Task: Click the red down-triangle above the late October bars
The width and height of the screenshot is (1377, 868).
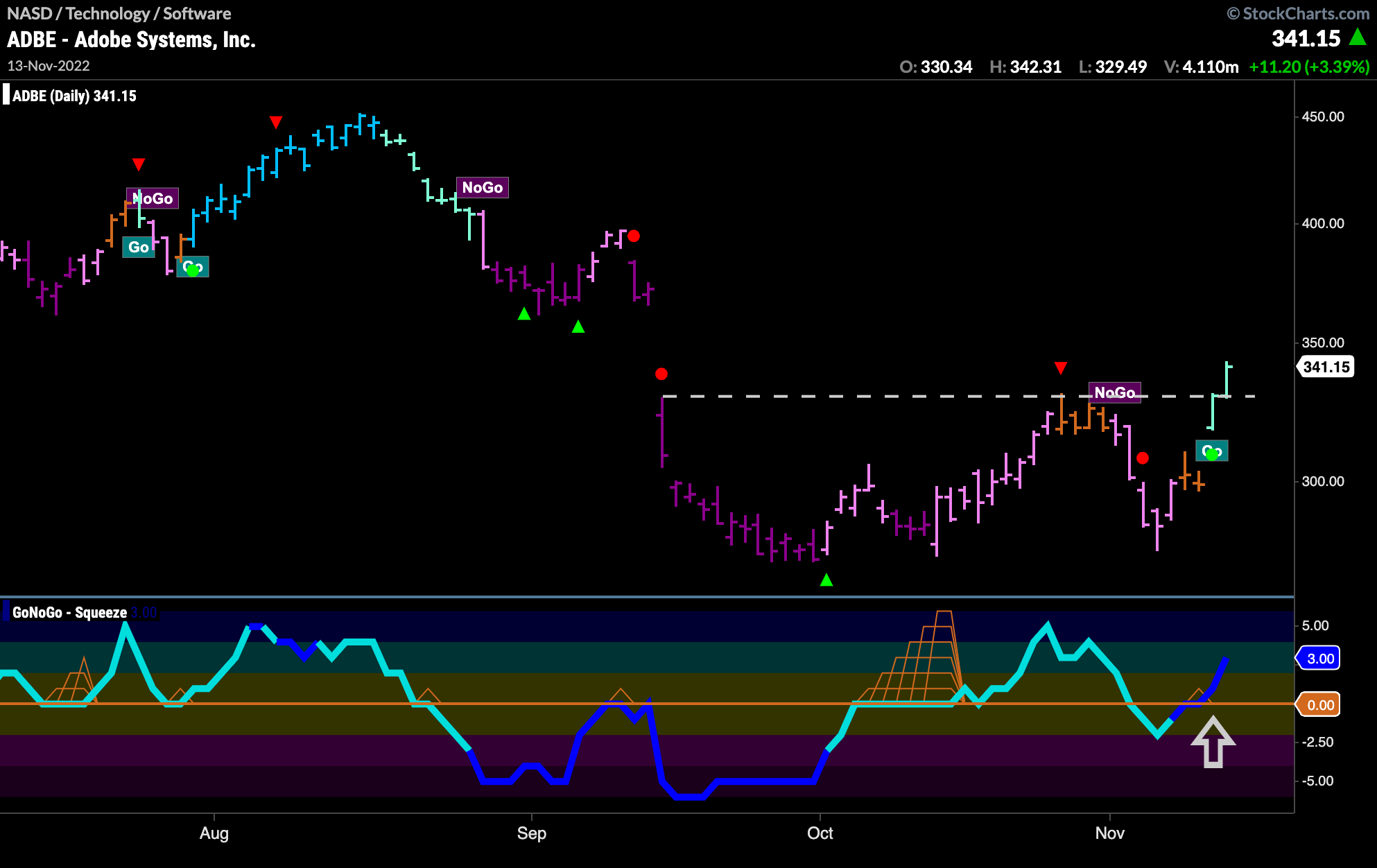Action: [x=1061, y=367]
